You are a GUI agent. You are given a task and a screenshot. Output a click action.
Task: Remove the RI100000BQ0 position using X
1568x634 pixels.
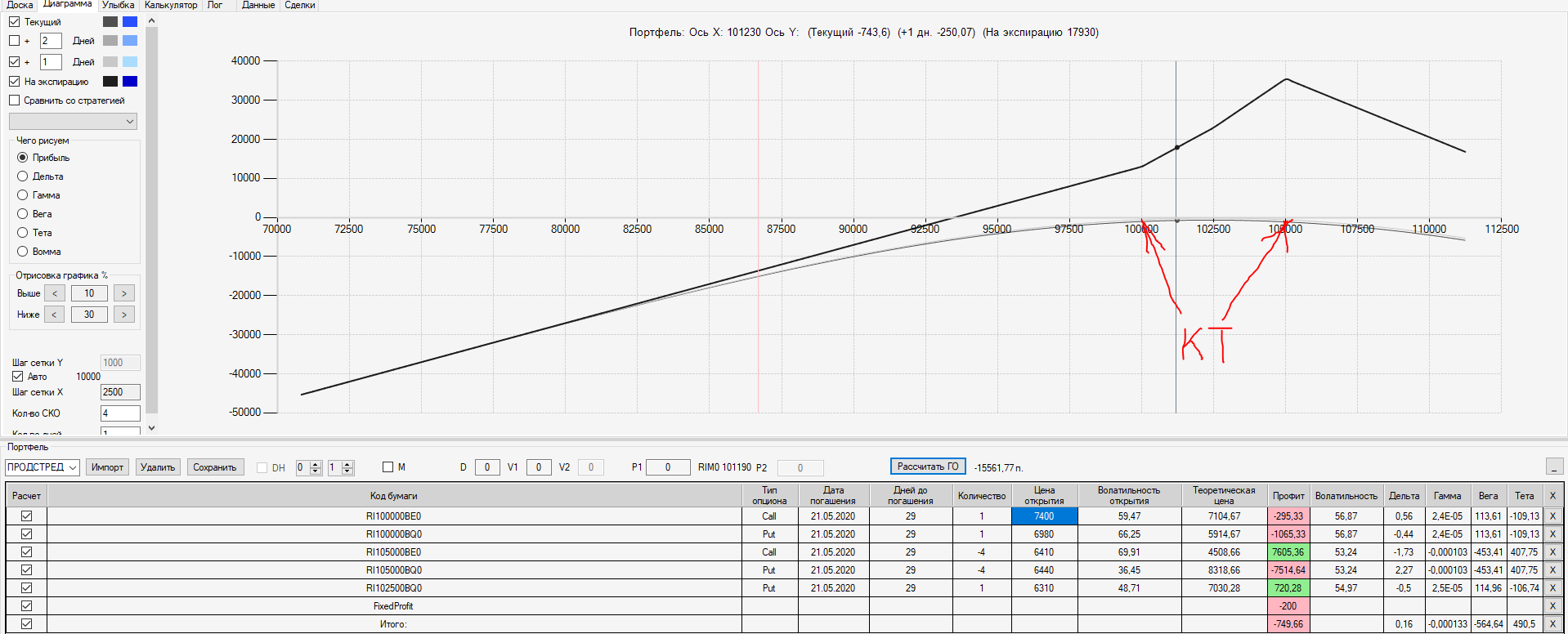coord(1552,534)
